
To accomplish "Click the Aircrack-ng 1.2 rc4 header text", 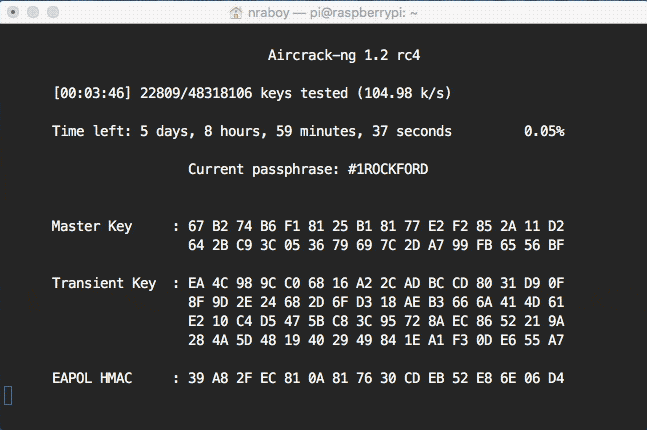I will [344, 55].
